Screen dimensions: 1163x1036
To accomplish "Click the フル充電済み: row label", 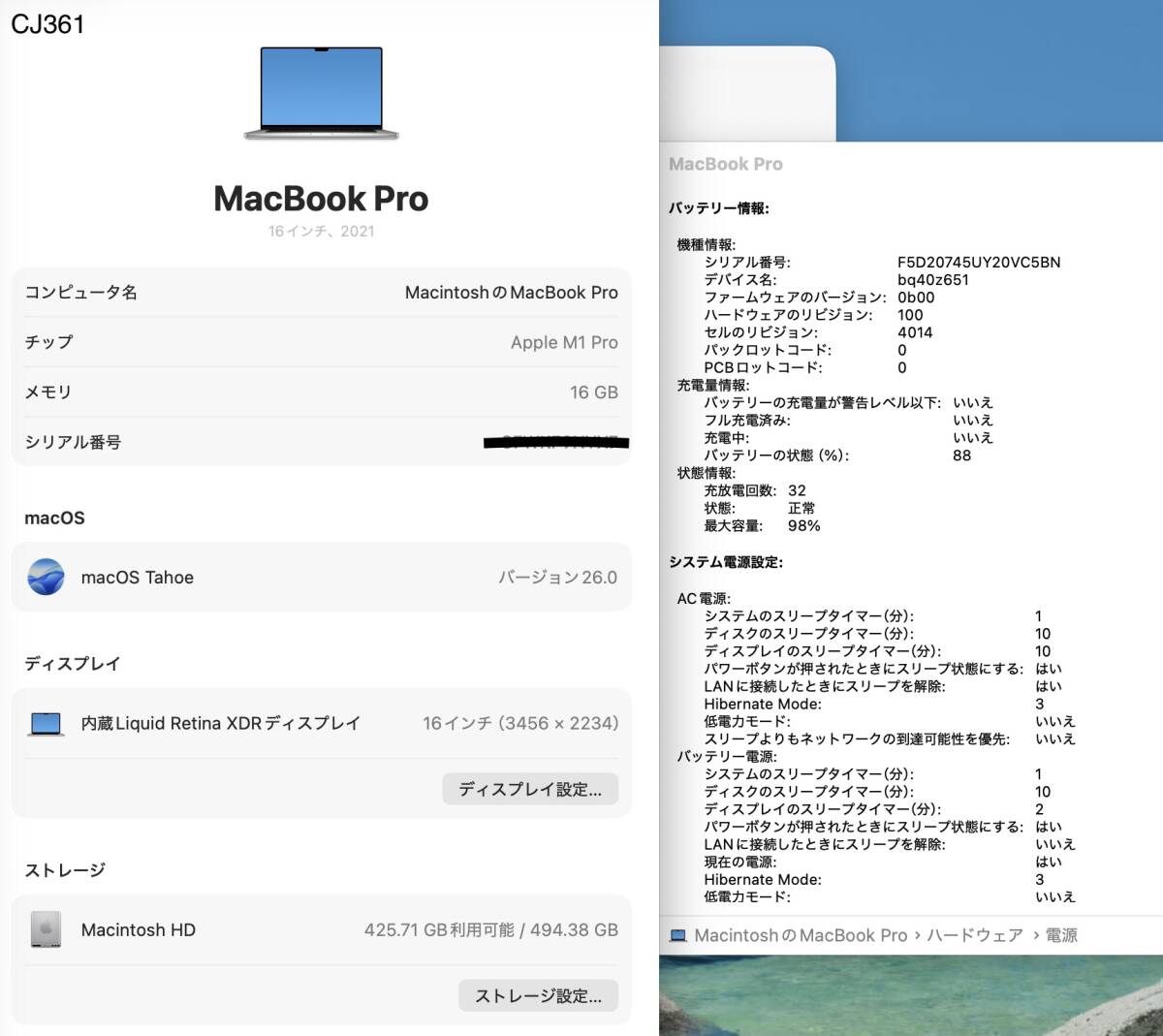I will tap(747, 421).
